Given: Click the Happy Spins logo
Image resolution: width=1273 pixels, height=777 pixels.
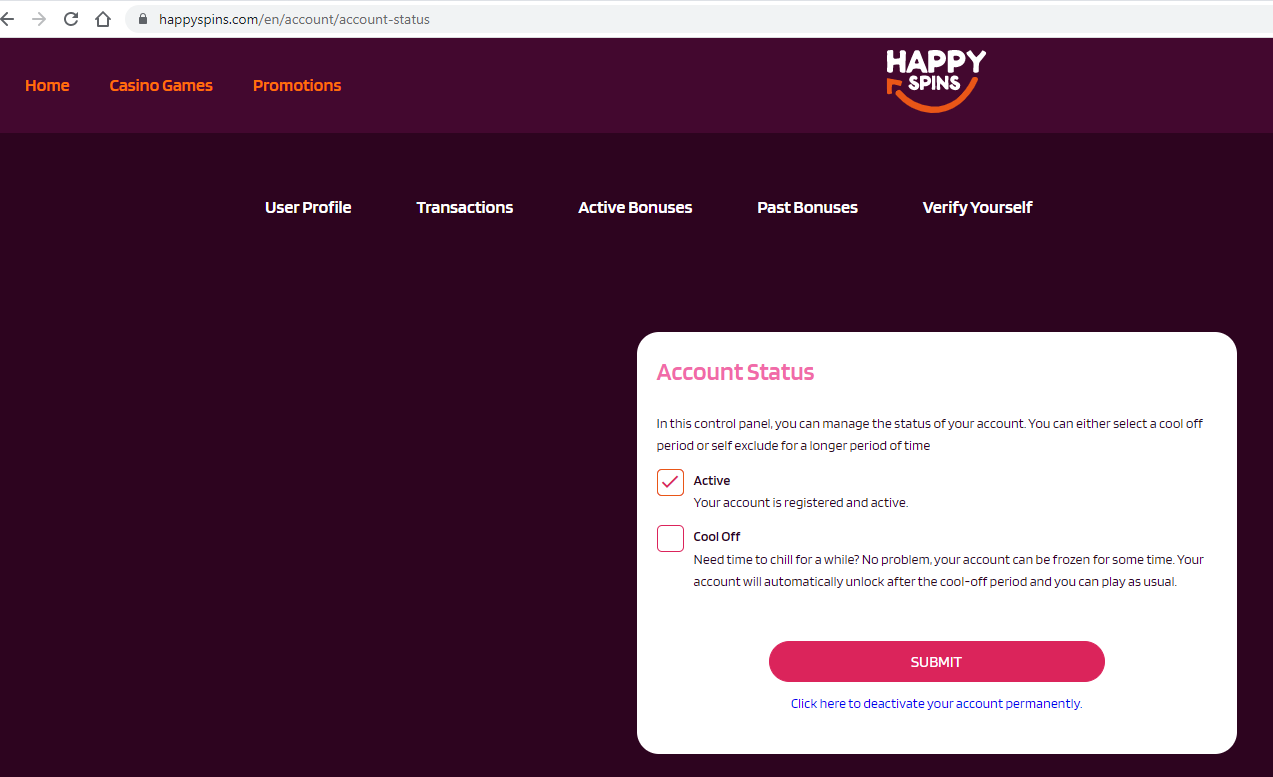Looking at the screenshot, I should coord(935,80).
